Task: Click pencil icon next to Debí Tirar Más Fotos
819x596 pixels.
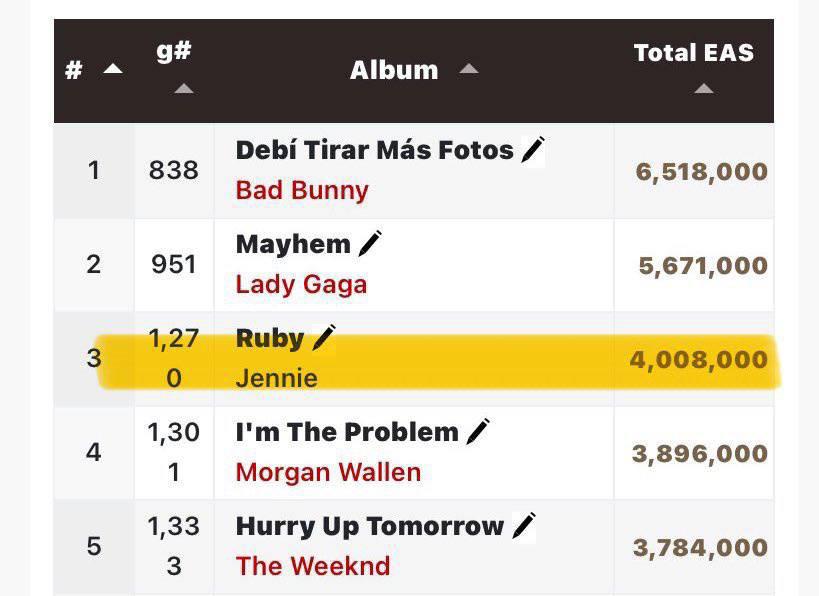Action: (x=533, y=150)
